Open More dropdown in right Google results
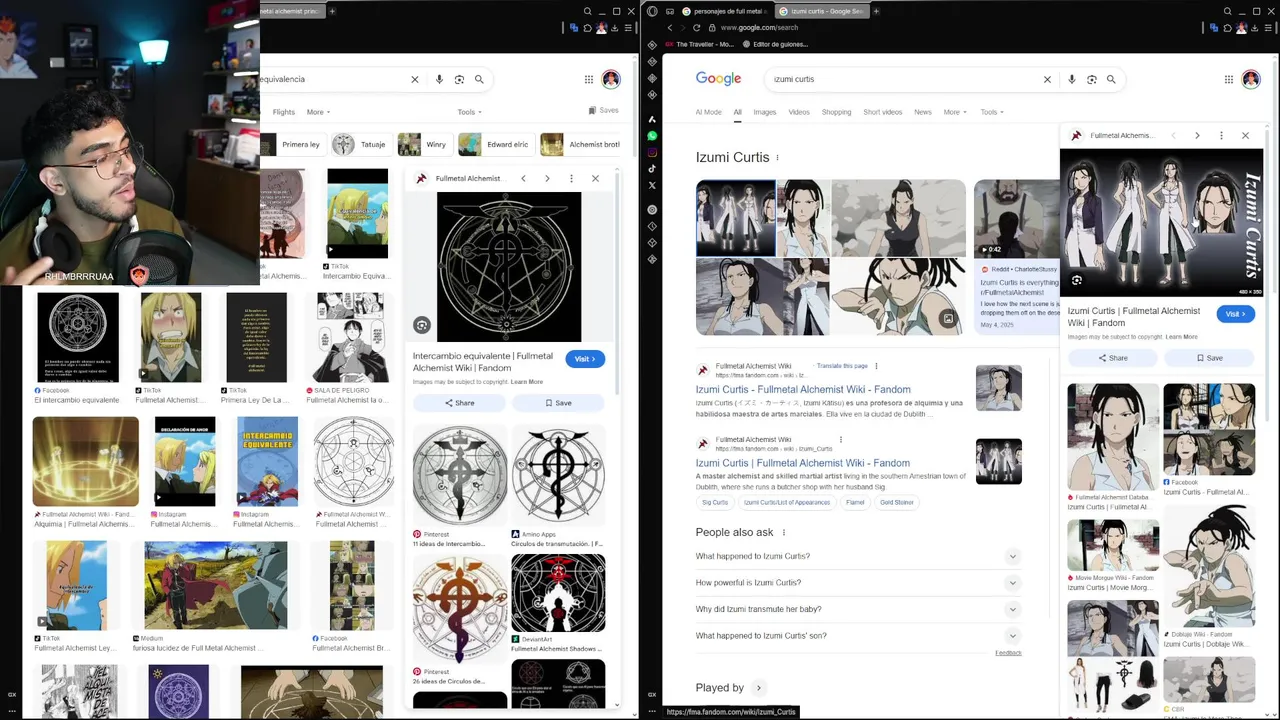This screenshot has width=1280, height=720. [954, 112]
